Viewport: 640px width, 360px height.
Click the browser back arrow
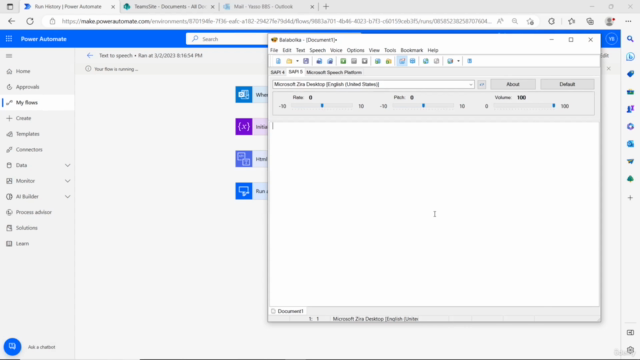tap(11, 21)
